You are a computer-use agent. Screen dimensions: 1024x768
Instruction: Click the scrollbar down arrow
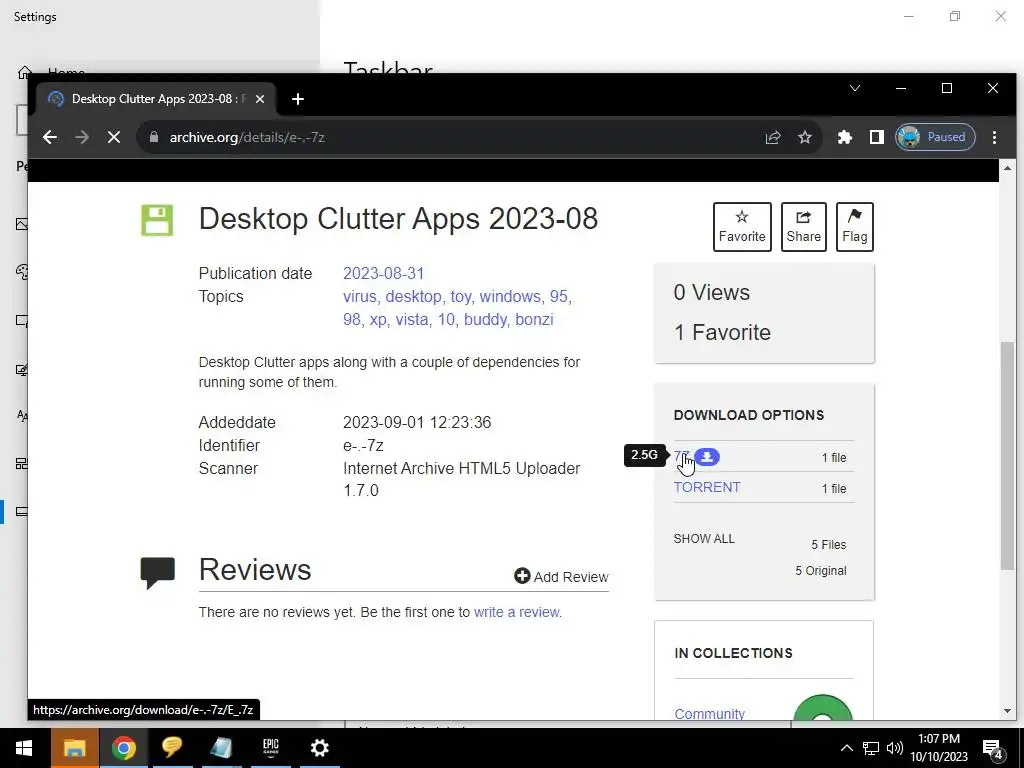1007,711
